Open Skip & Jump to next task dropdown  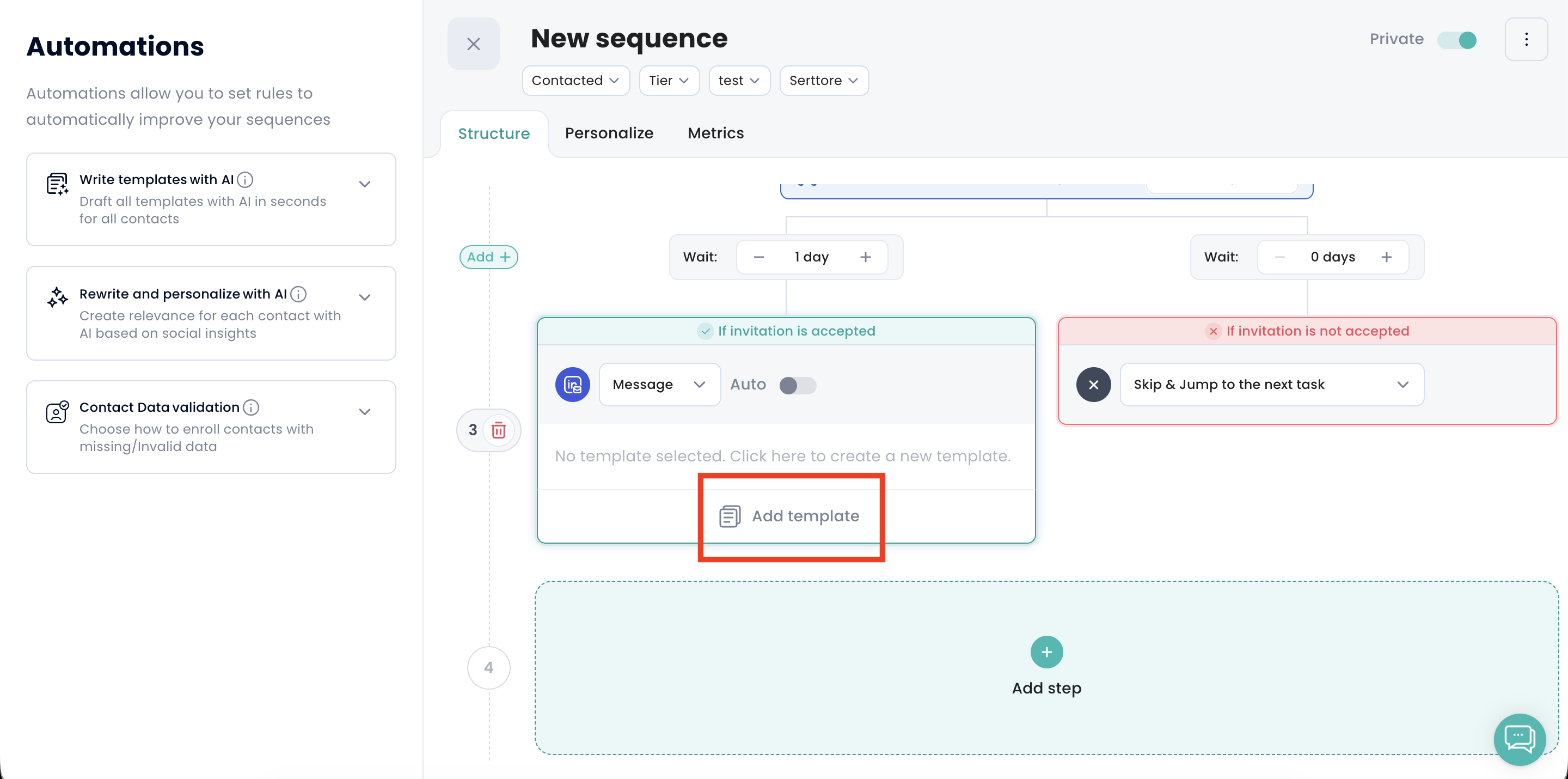click(x=1272, y=384)
